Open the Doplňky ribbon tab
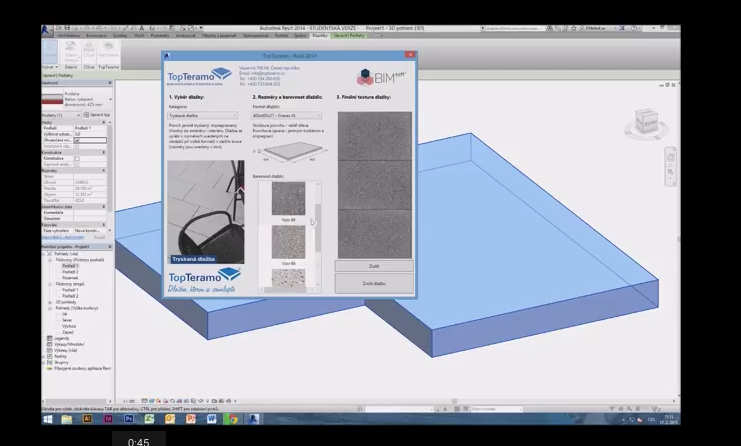 [320, 35]
